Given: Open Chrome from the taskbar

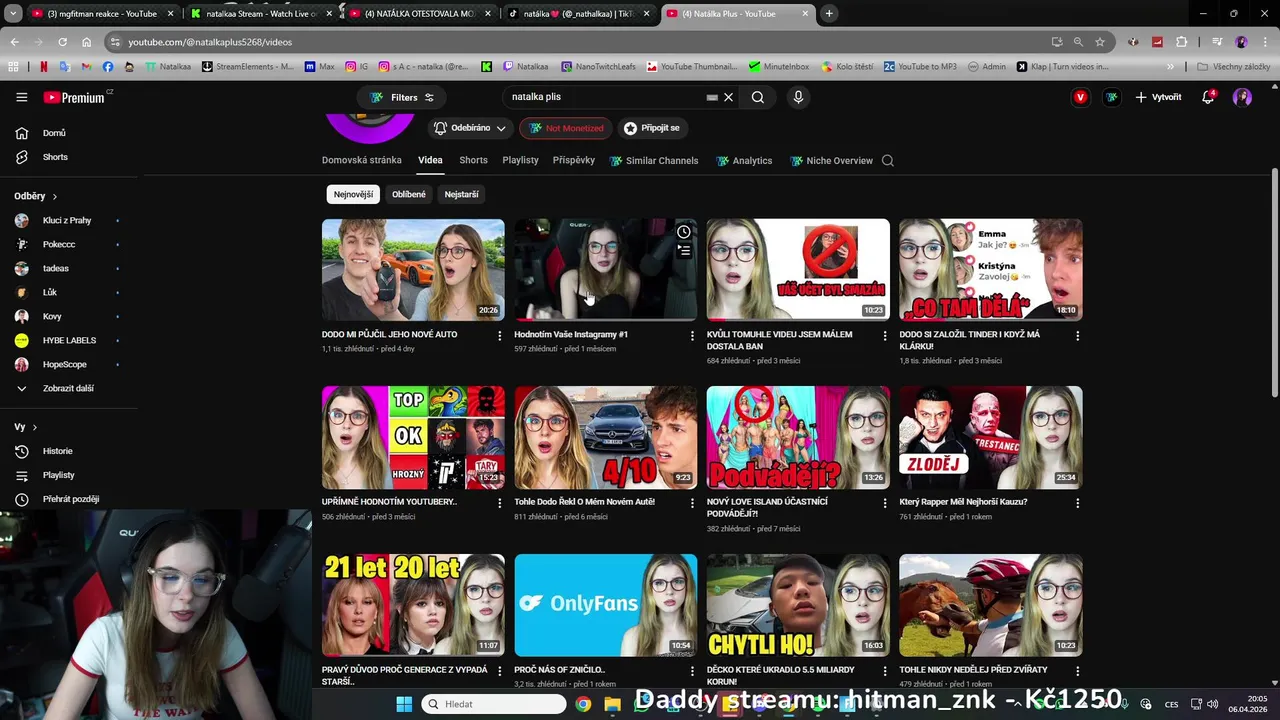Looking at the screenshot, I should [583, 704].
